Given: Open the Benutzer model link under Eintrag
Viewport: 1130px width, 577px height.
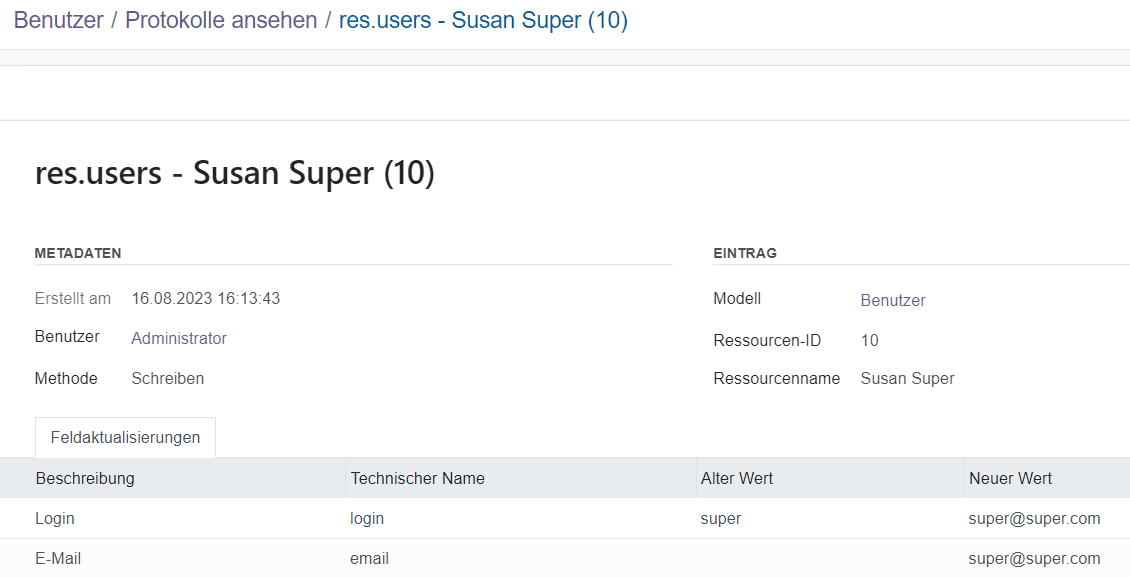Looking at the screenshot, I should (x=893, y=300).
